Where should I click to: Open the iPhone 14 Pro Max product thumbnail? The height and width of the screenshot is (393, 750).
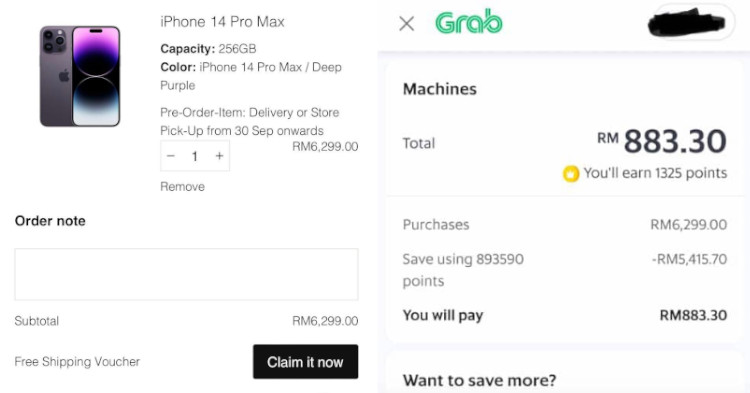[80, 76]
